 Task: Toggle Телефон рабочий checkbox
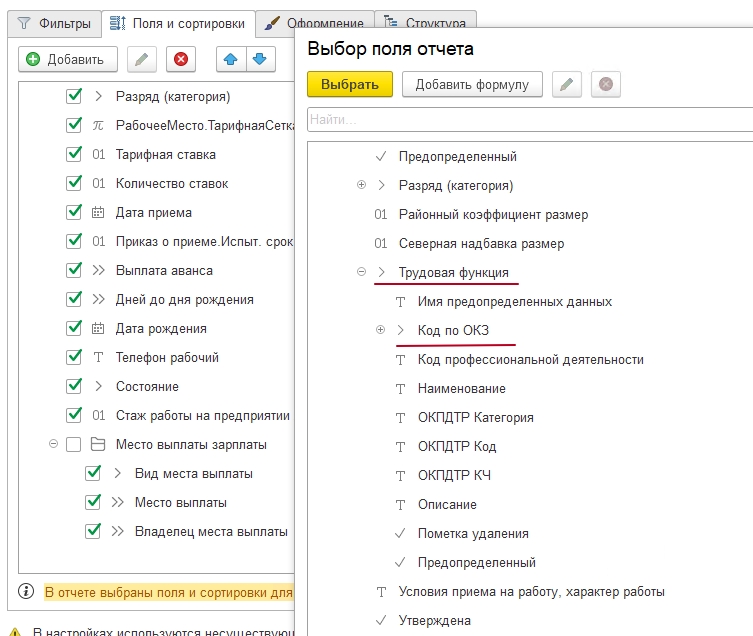[73, 357]
